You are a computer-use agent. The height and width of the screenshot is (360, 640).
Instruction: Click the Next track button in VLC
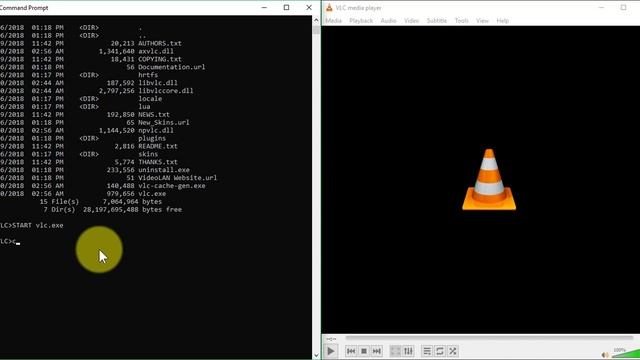click(x=377, y=351)
